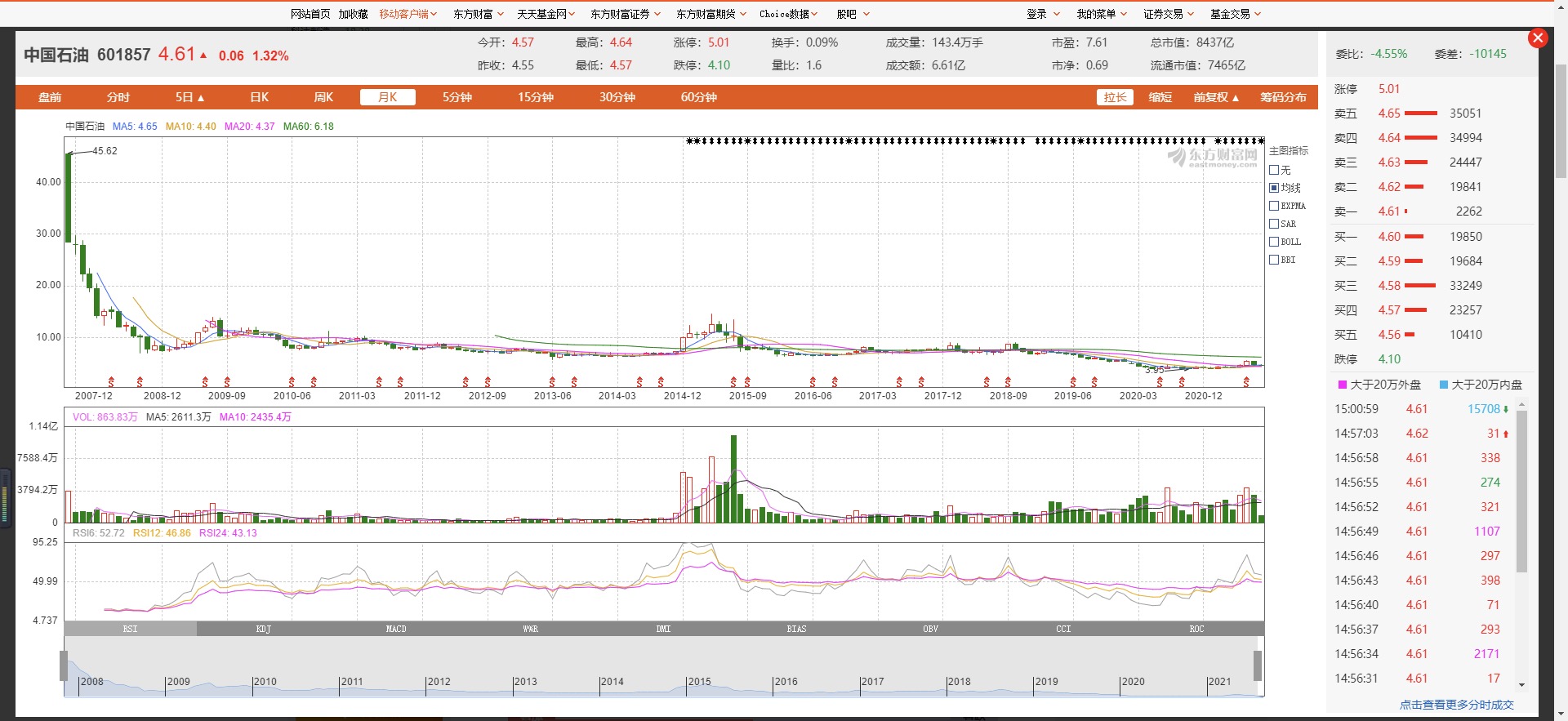Switch to the 5分钟 chart tab

pyautogui.click(x=457, y=97)
